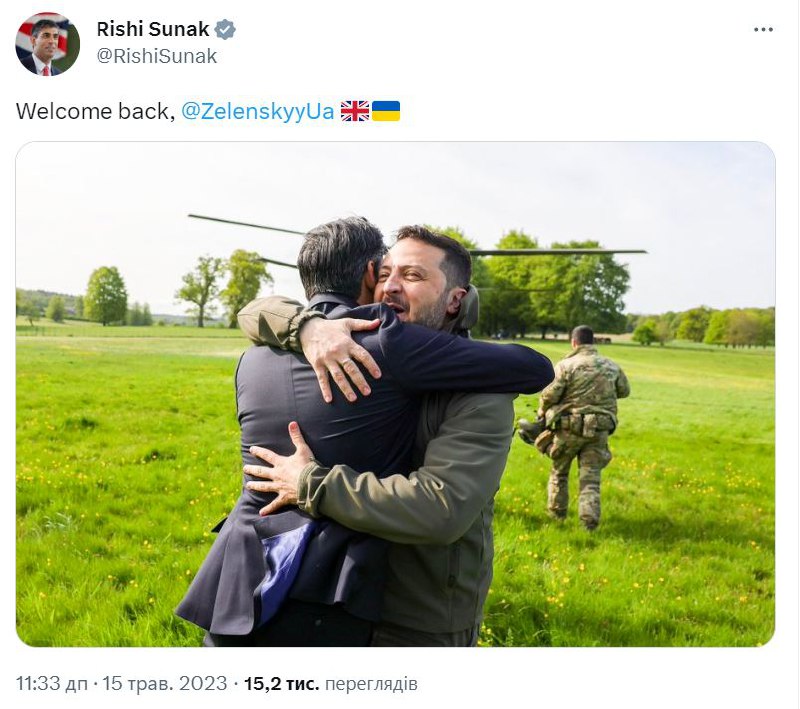Click the Rishi Sunak display name
Image resolution: width=800 pixels, height=709 pixels.
coord(153,29)
